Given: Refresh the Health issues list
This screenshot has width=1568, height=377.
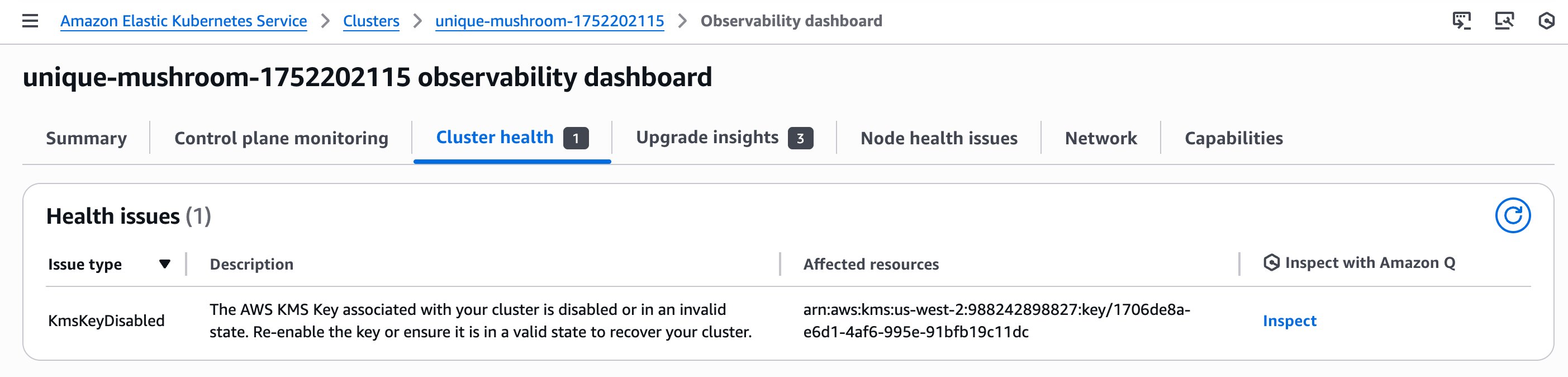Looking at the screenshot, I should 1515,214.
